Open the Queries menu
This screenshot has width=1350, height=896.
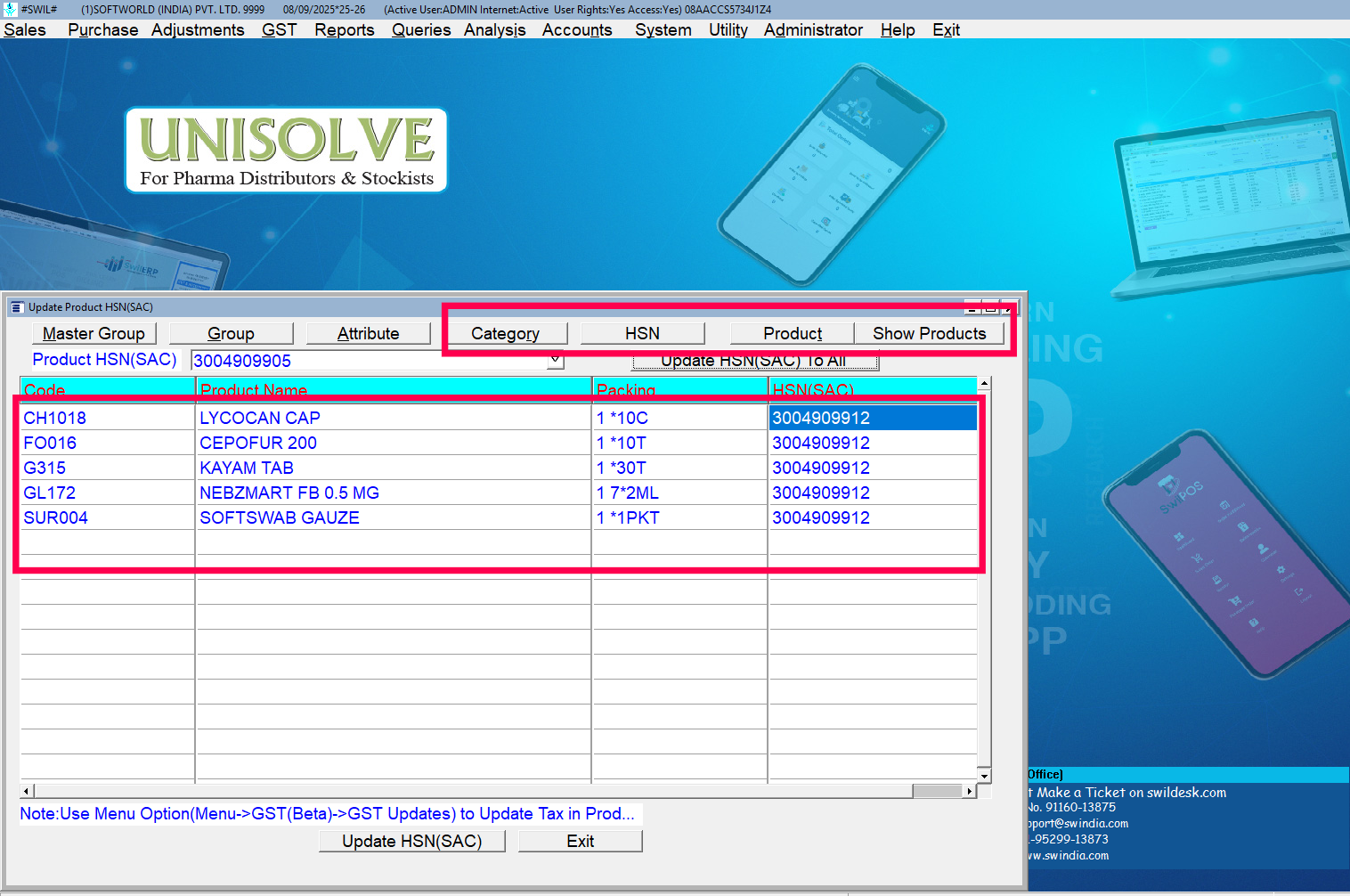tap(421, 29)
